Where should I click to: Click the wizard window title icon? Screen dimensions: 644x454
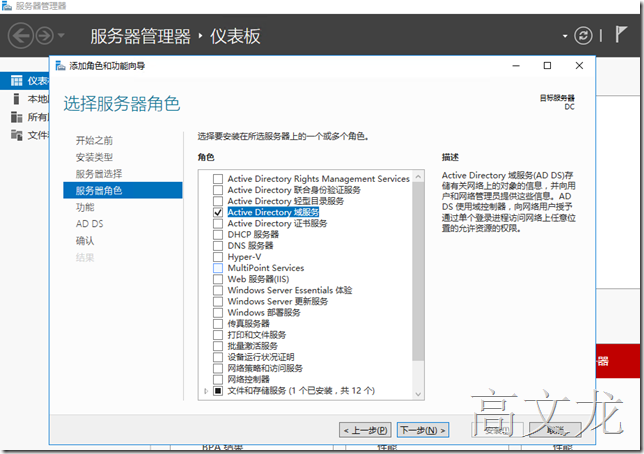60,66
